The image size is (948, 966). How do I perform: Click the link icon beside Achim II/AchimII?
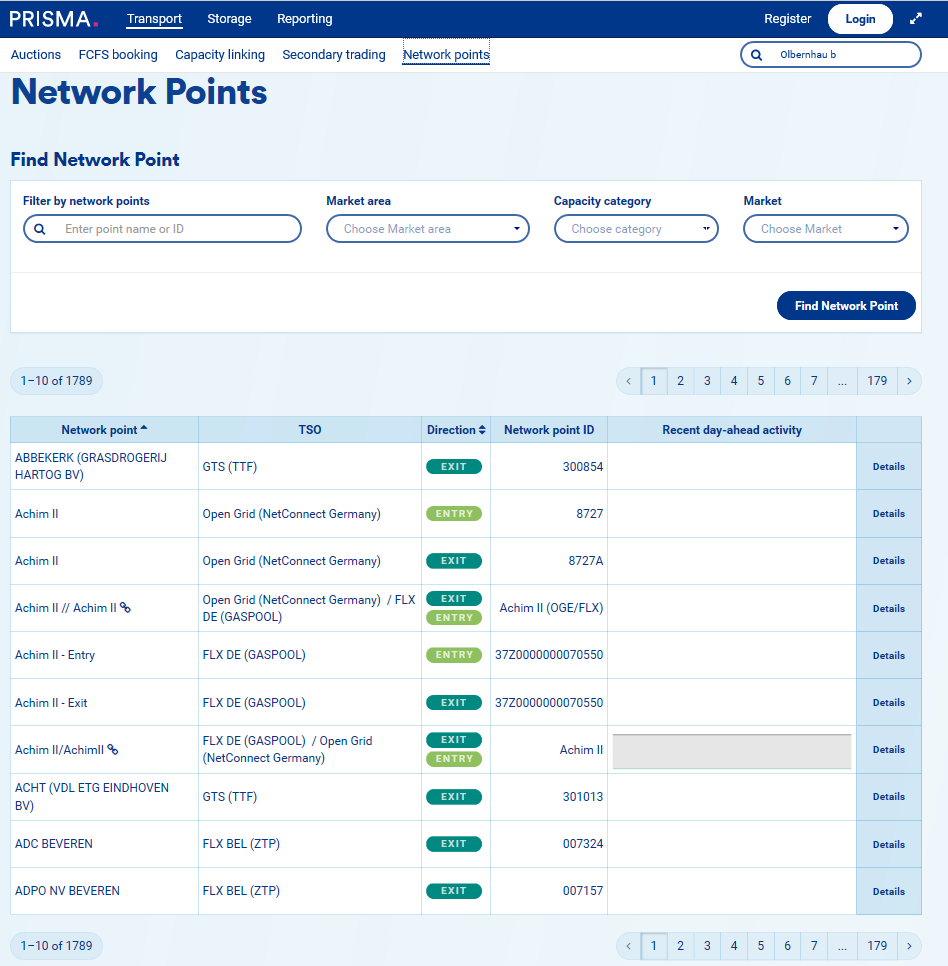click(x=113, y=750)
